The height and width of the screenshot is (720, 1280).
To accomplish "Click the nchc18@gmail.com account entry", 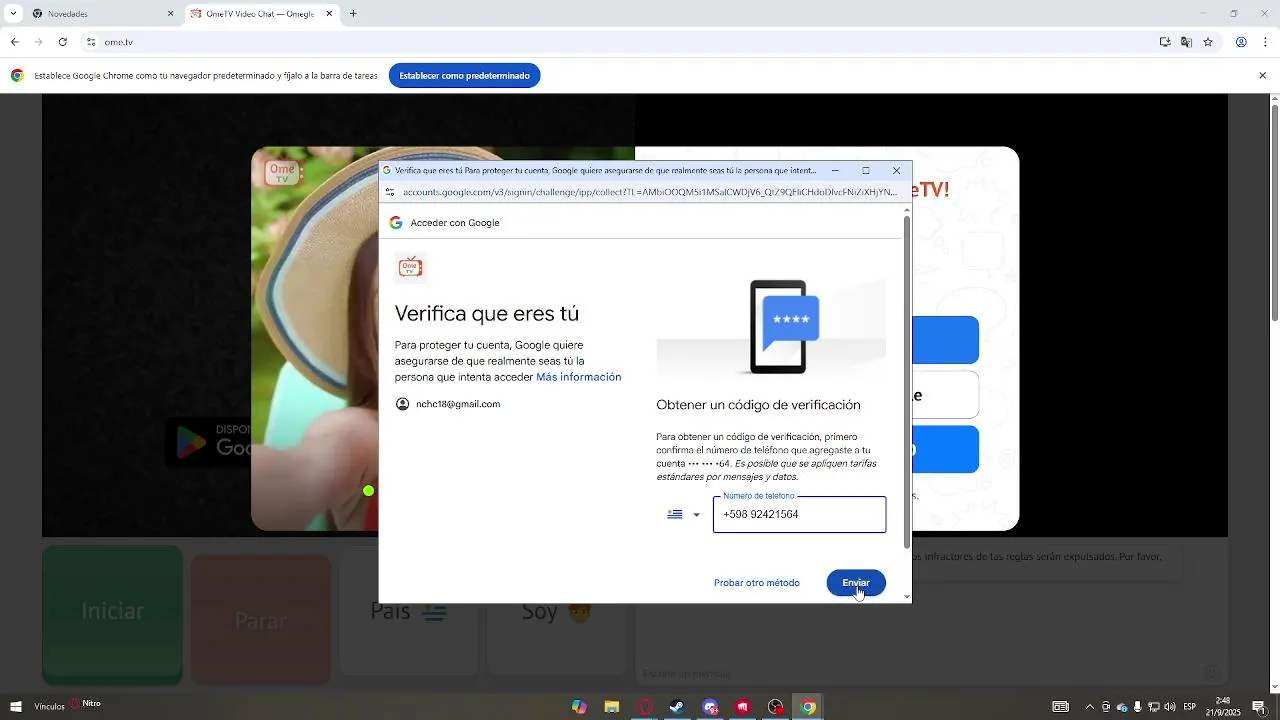I will 448,404.
